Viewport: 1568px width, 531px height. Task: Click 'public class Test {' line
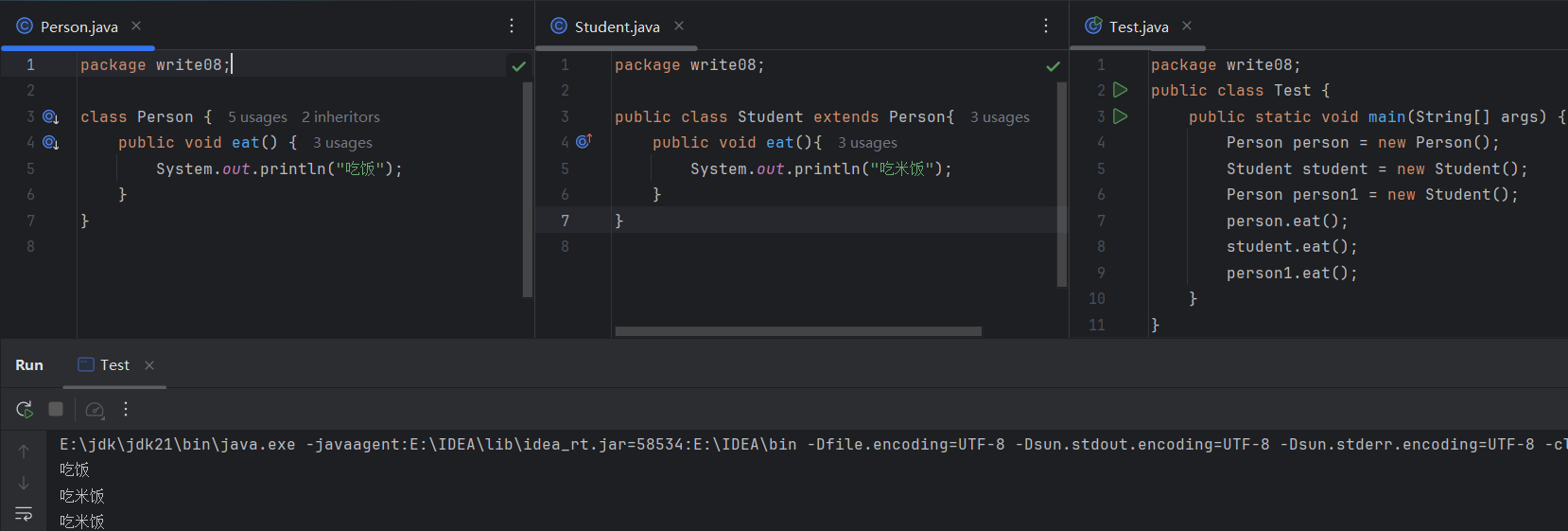click(1240, 90)
